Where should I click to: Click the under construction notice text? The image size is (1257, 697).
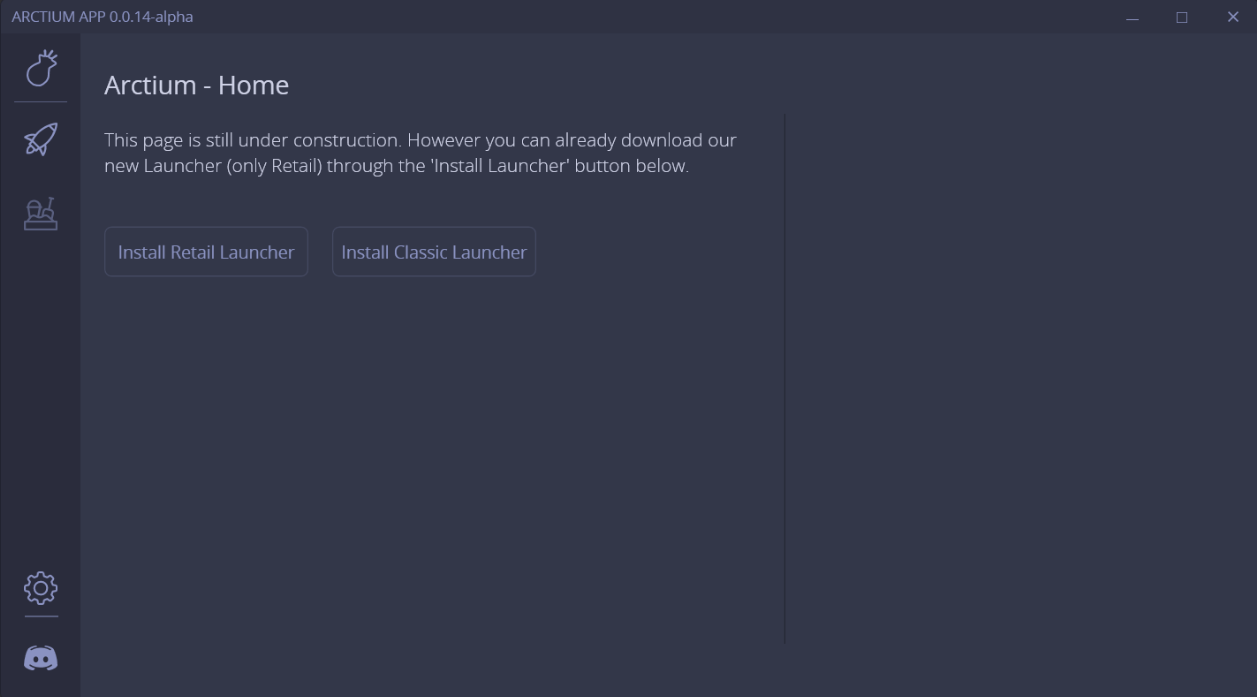420,151
